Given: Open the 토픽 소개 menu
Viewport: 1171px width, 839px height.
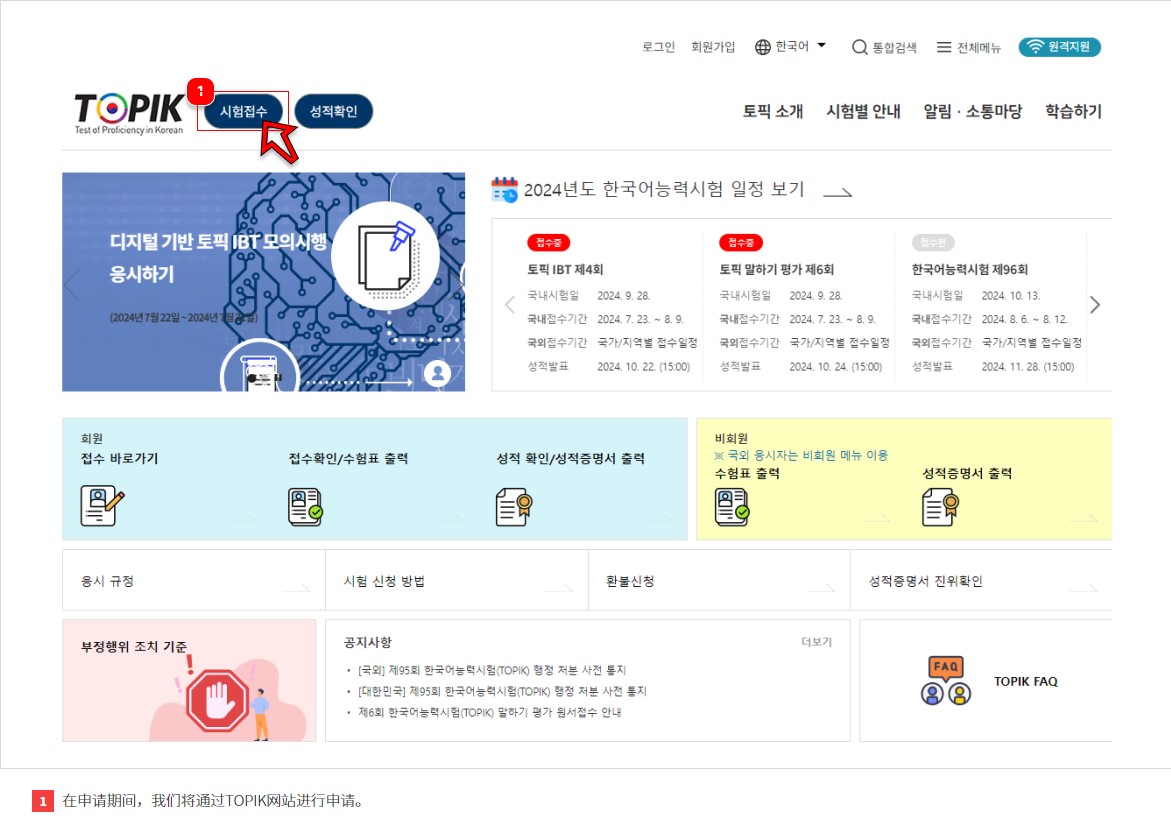Looking at the screenshot, I should click(772, 111).
